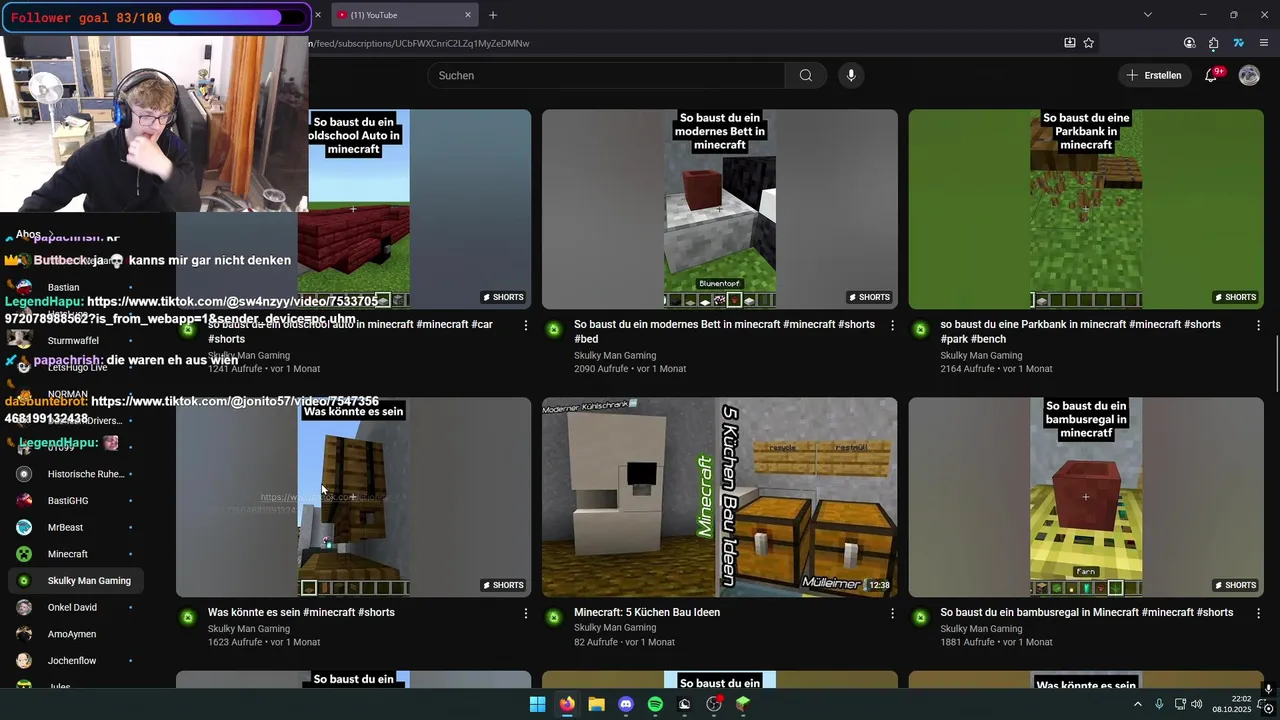Screen dimensions: 1280x720
Task: Open the clock showing 22:02
Action: point(1232,704)
